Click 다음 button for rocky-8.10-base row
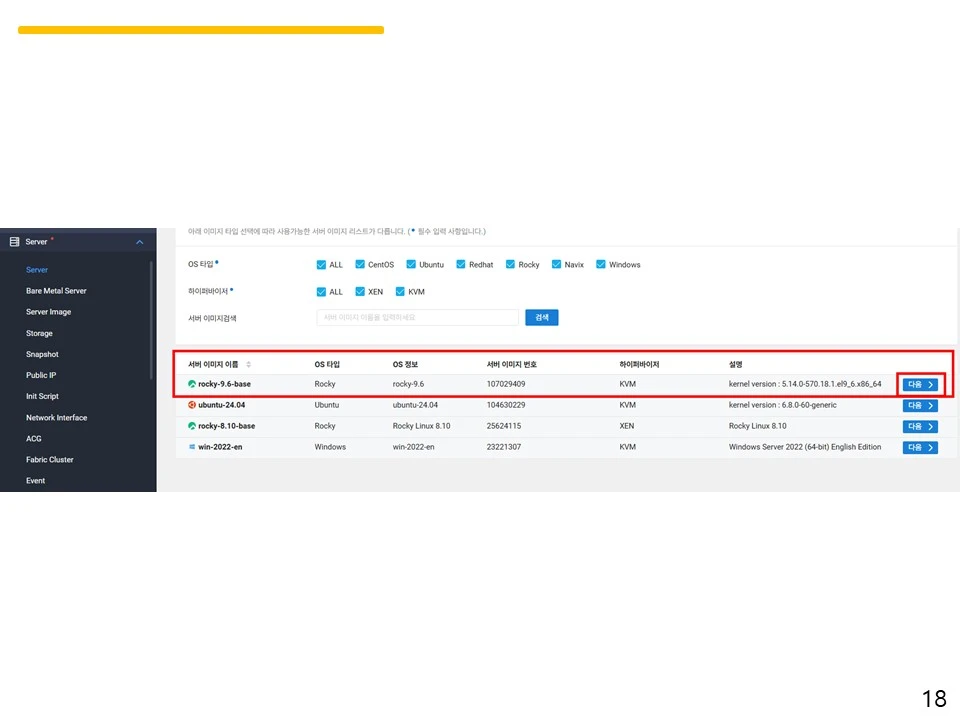The width and height of the screenshot is (960, 720). point(920,426)
